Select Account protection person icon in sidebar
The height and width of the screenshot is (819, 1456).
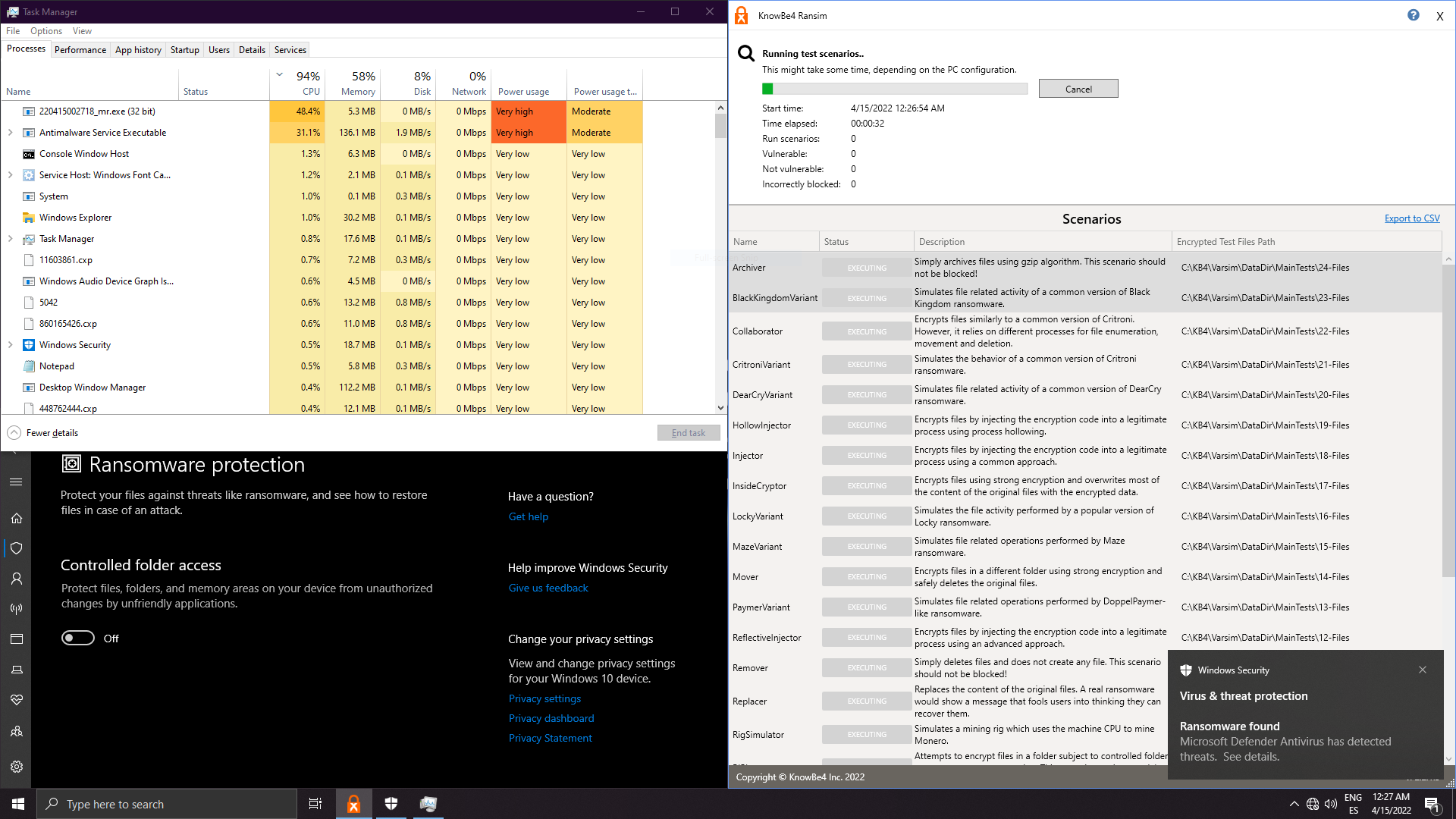coord(17,579)
